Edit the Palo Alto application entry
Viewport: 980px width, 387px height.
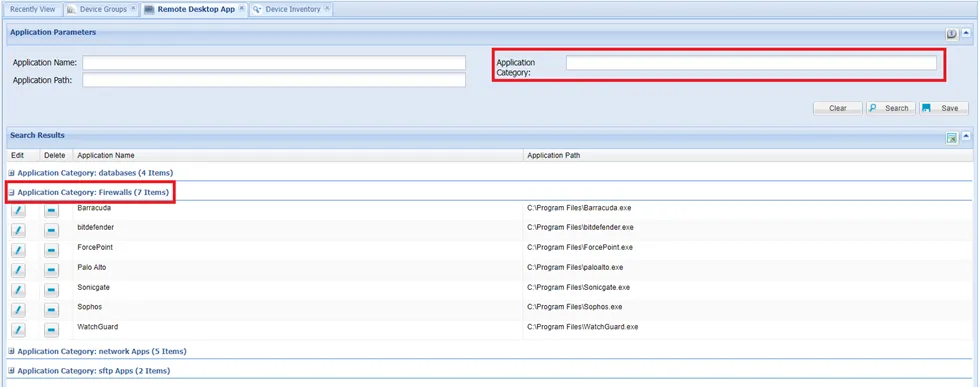point(18,271)
